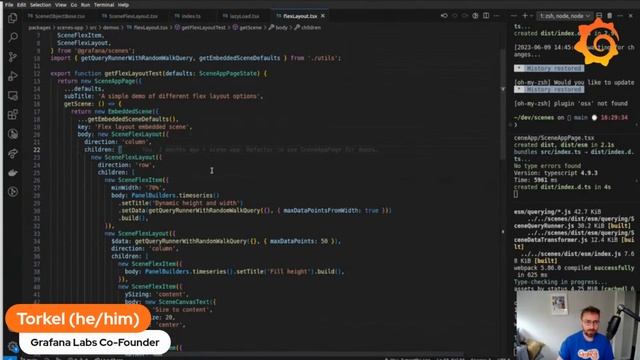Click 'webpack 5.86.0 compiled successfully' terminal line
Viewport: 640px width, 360px height.
coord(574,268)
